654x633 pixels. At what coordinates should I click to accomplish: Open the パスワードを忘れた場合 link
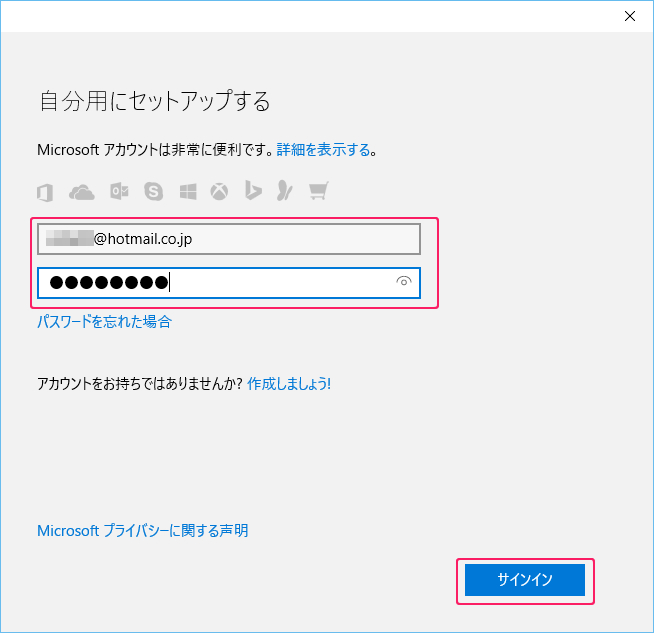coord(104,322)
